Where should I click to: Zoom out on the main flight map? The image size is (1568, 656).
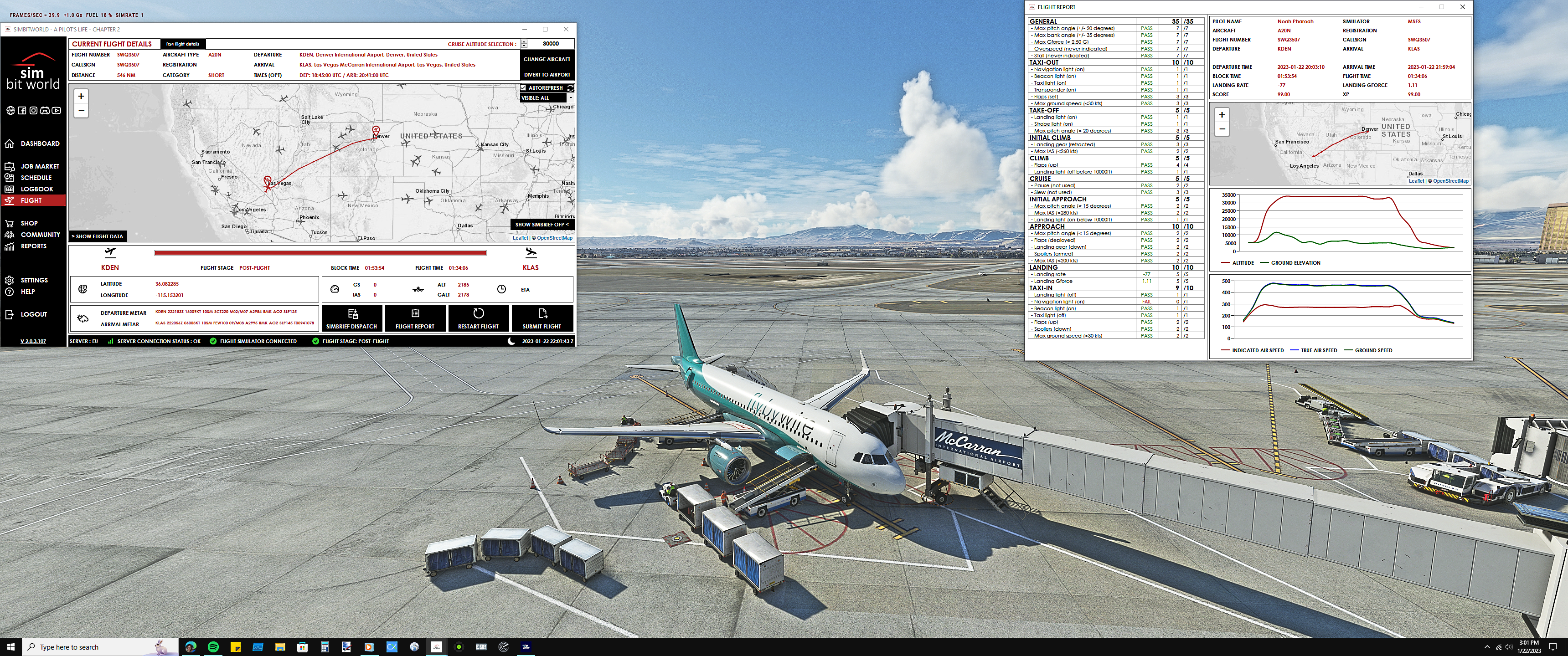81,110
